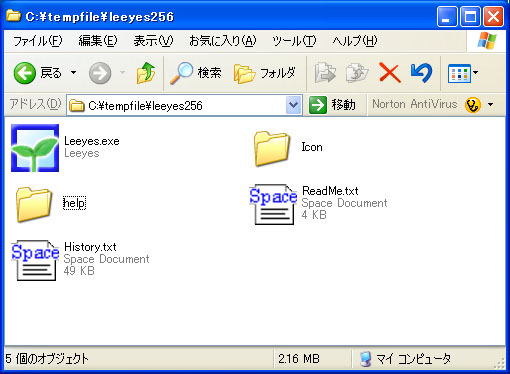Go up one folder level
This screenshot has height=374, width=510.
pos(146,73)
